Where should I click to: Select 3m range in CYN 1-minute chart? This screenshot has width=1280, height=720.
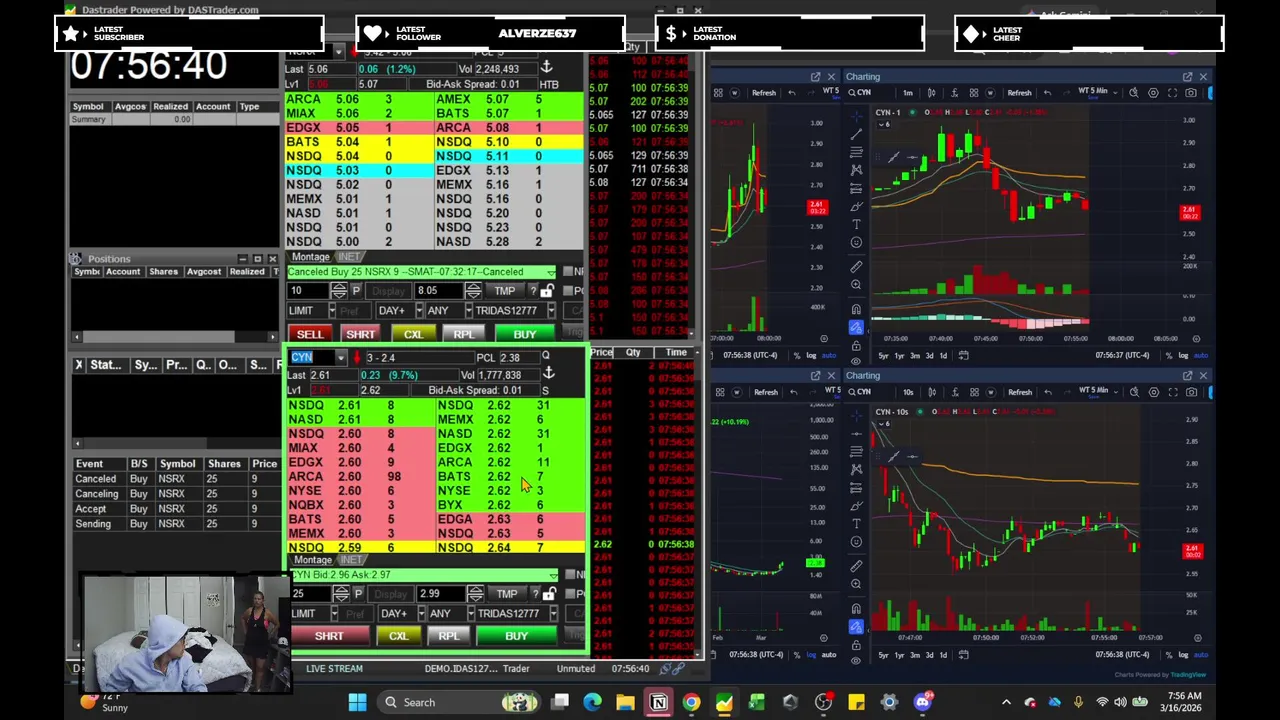click(915, 356)
